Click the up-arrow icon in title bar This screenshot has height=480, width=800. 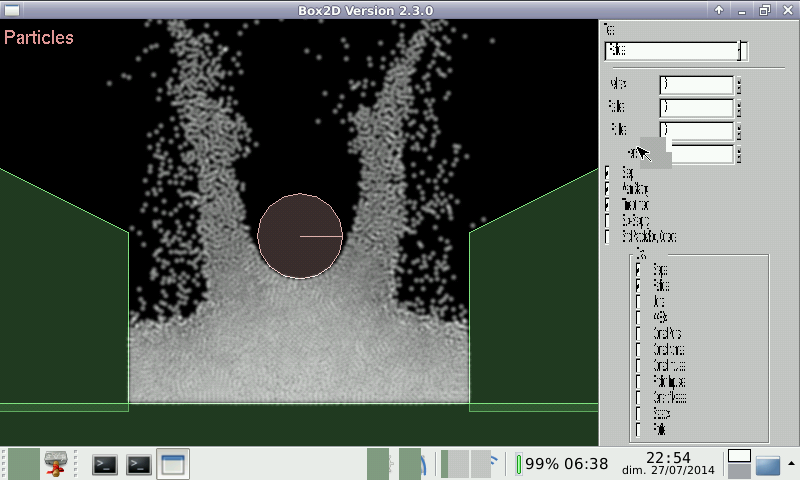click(x=718, y=10)
